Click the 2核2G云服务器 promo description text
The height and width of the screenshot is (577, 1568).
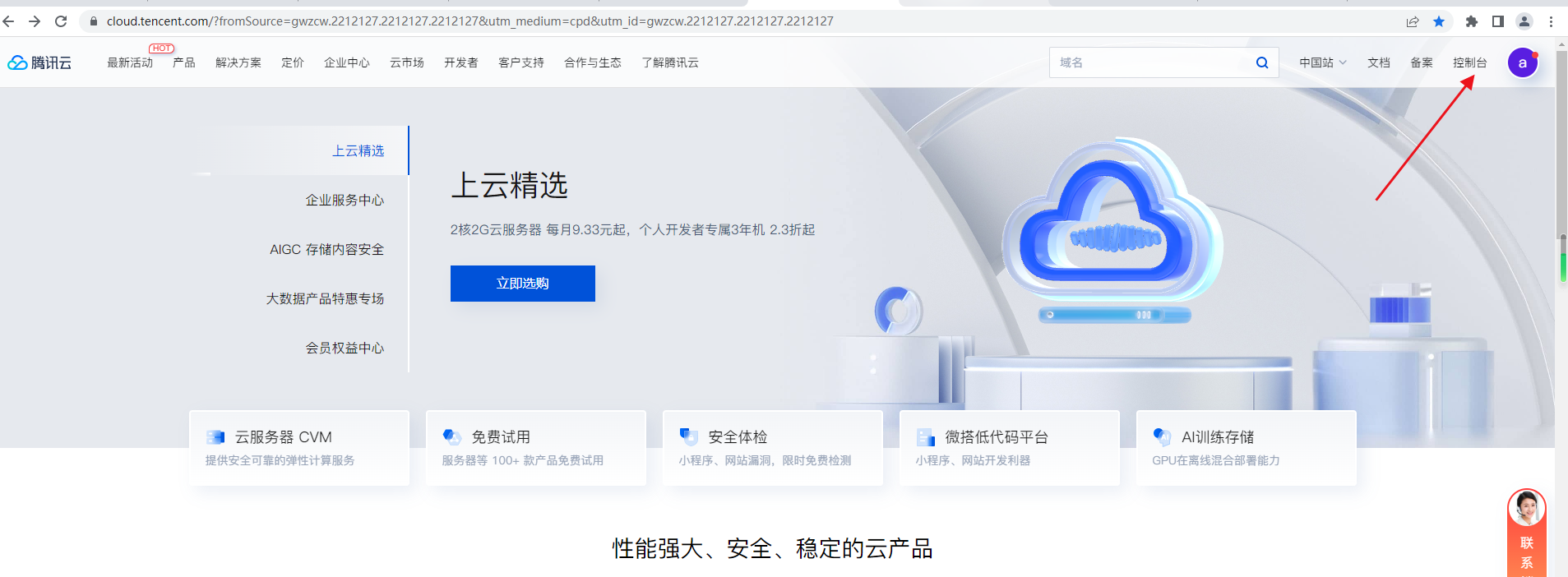[632, 230]
